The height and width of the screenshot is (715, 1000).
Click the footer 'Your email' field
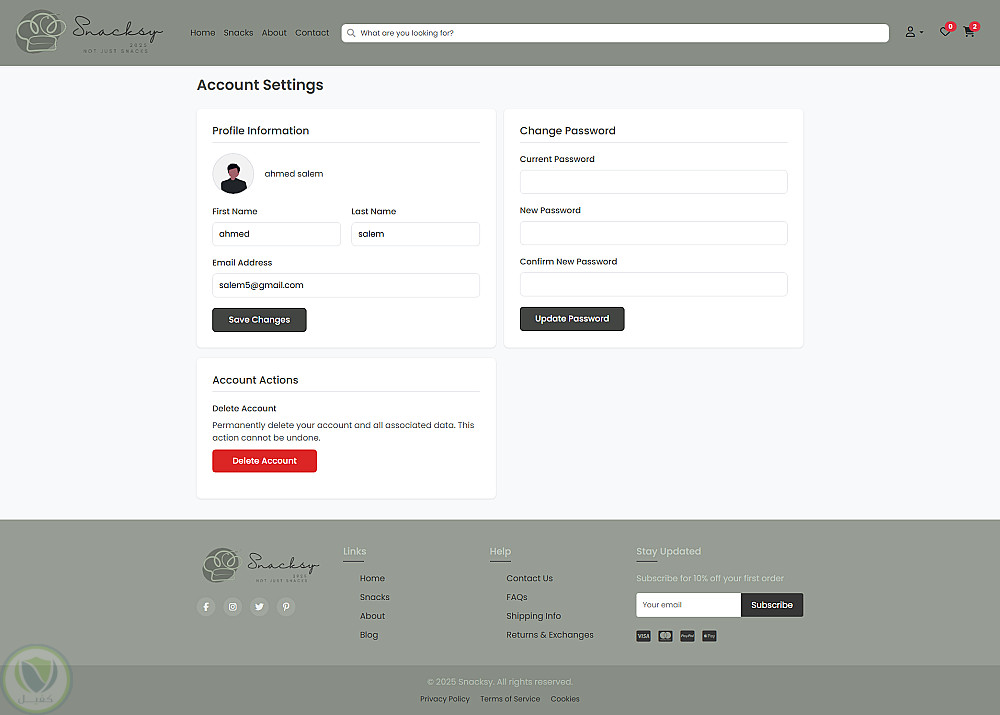pos(688,605)
